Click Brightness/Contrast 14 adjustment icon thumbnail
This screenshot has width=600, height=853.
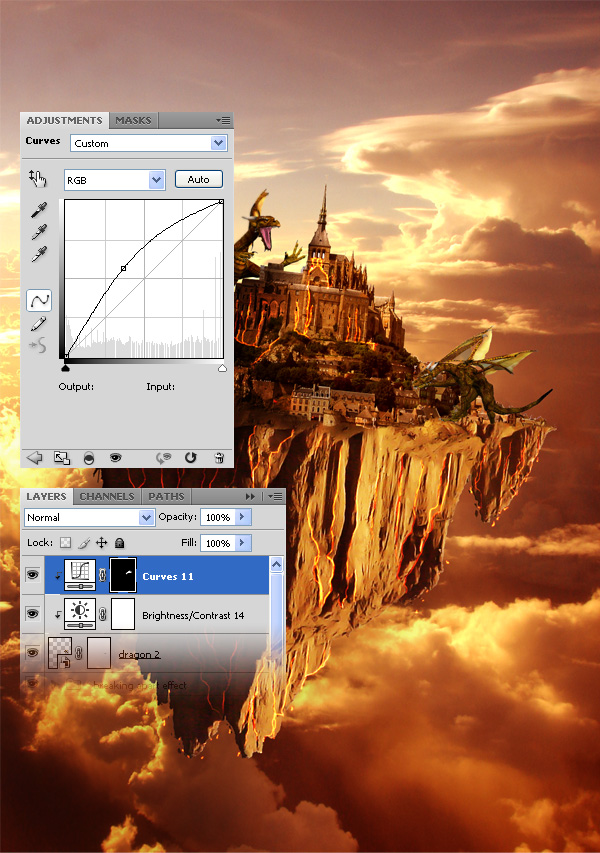point(80,614)
